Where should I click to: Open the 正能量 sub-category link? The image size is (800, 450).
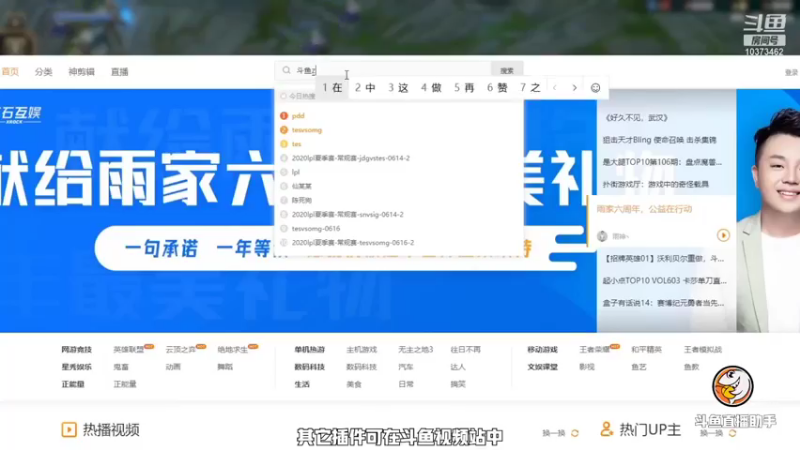124,384
